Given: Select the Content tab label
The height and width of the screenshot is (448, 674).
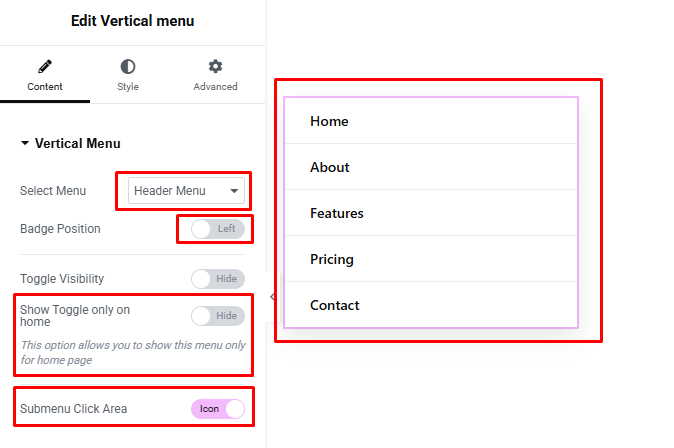Looking at the screenshot, I should click(x=45, y=87).
